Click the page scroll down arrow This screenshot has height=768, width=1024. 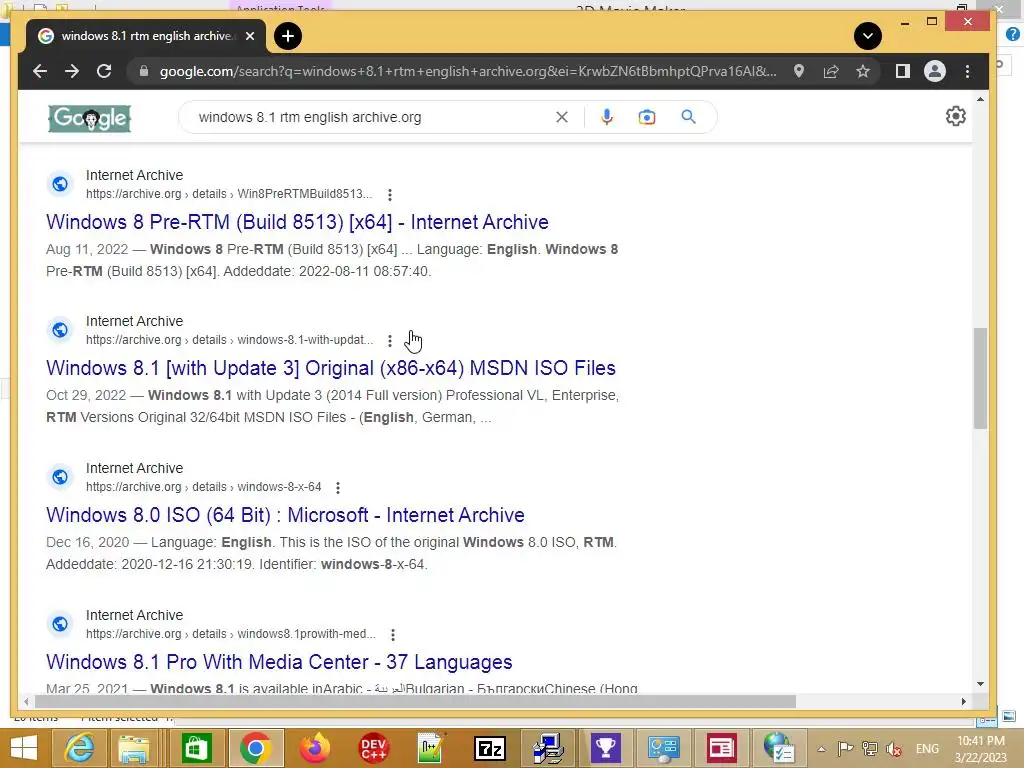point(980,684)
